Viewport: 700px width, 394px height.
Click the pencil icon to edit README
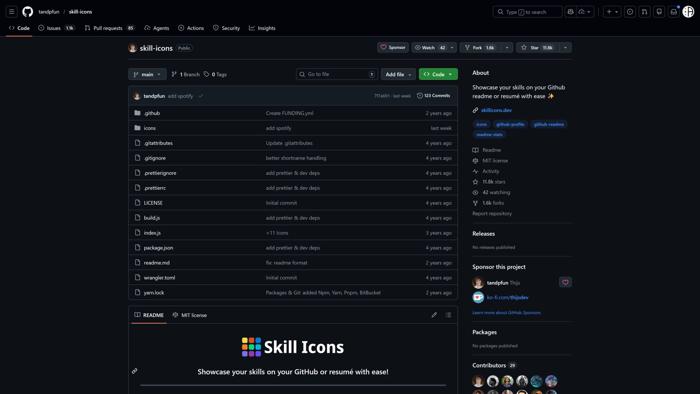(x=434, y=315)
